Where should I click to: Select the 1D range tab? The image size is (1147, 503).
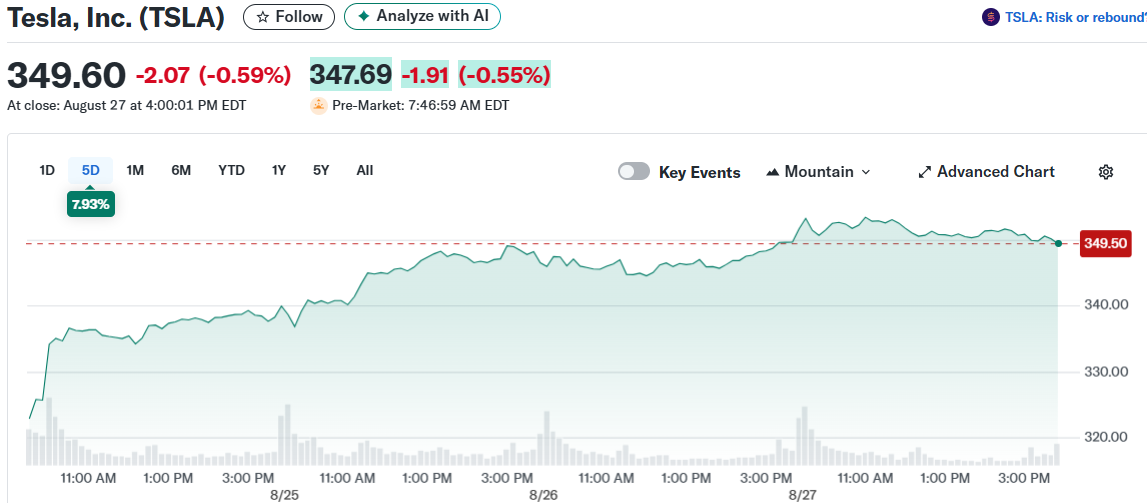pos(47,170)
